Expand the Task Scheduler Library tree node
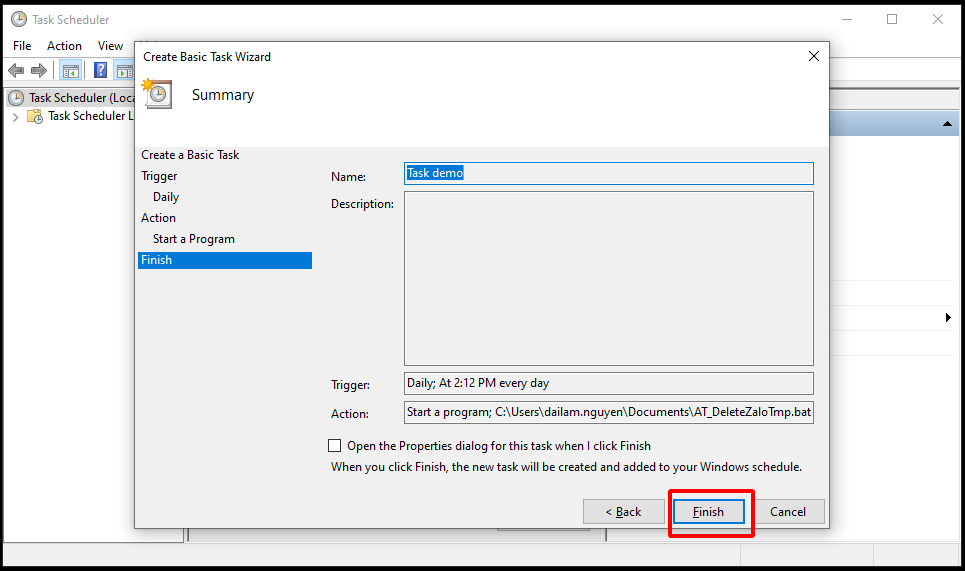 pos(15,116)
